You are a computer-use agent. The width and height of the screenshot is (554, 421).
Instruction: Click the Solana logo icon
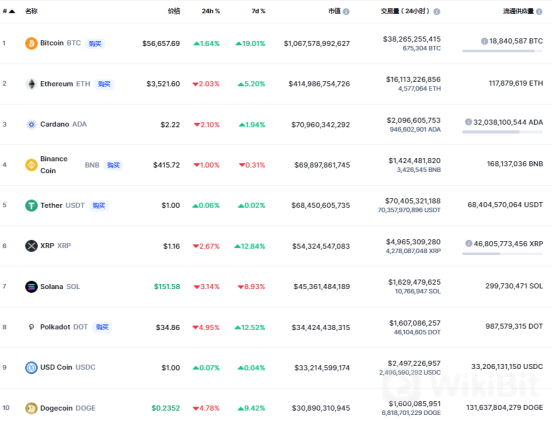31,286
